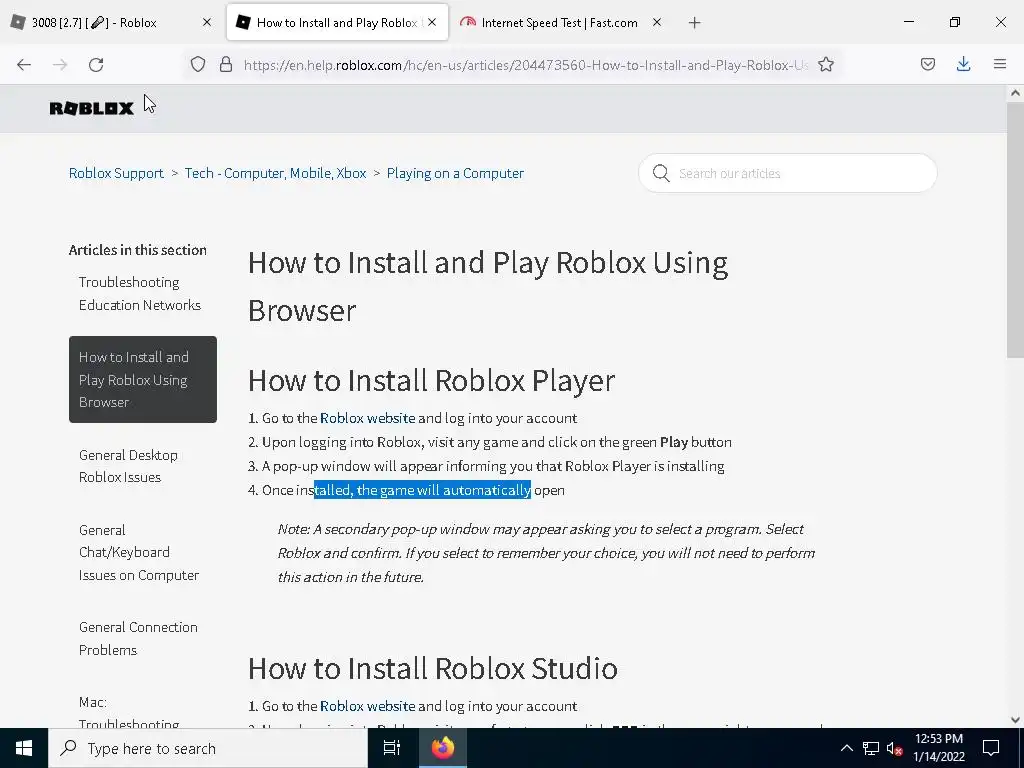1024x768 pixels.
Task: Open the Firefox downloads panel
Action: pyautogui.click(x=963, y=65)
